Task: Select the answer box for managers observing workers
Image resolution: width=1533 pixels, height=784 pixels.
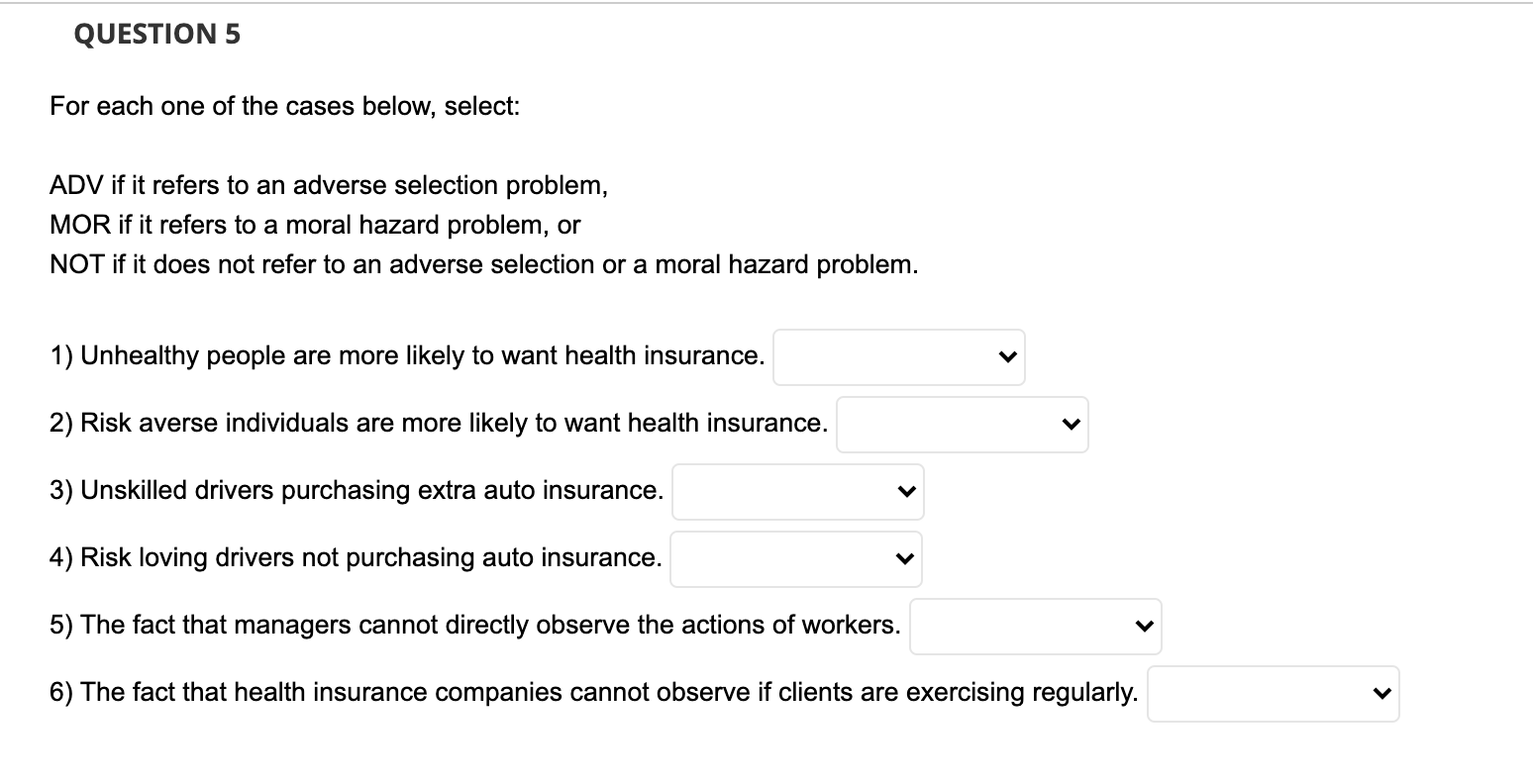Action: click(1034, 627)
